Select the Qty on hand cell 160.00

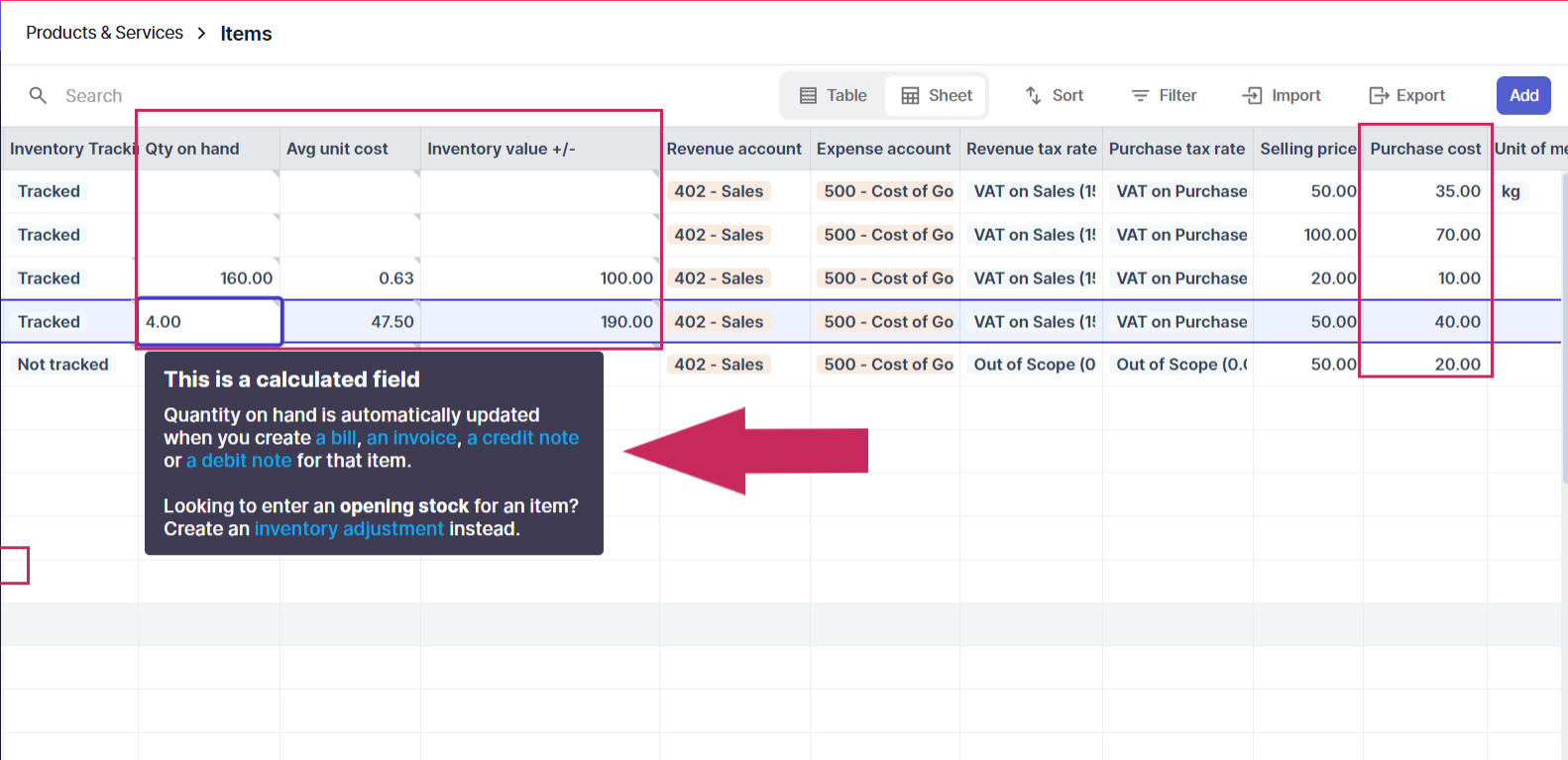pos(209,278)
